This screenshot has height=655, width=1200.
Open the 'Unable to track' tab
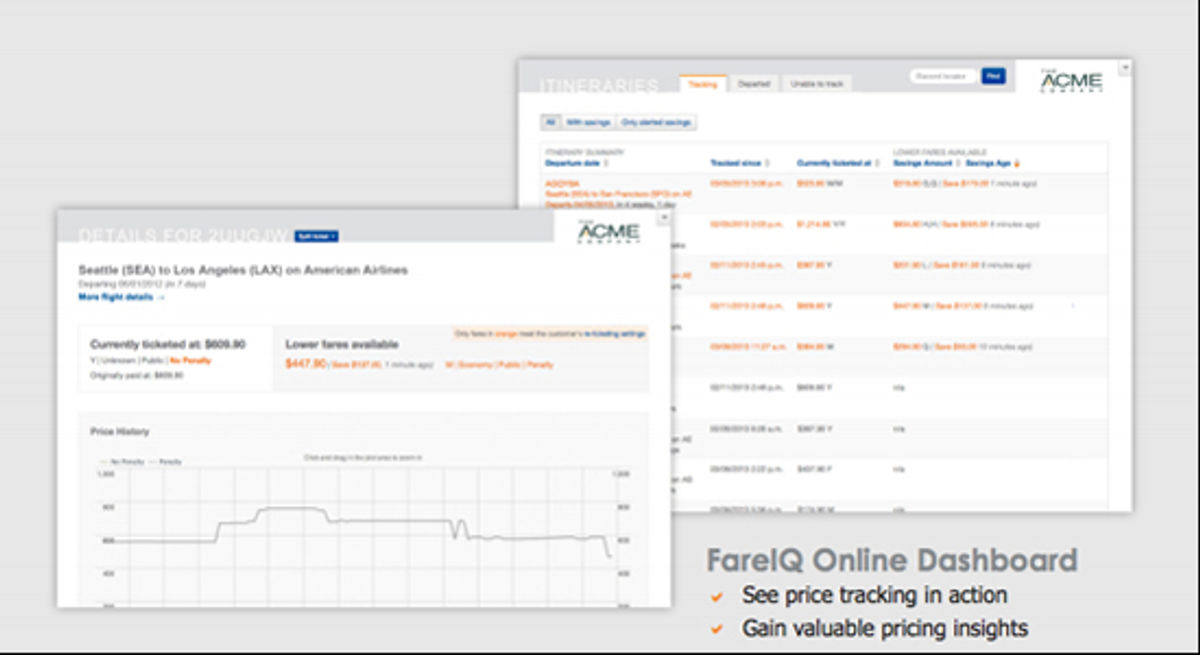tap(817, 84)
